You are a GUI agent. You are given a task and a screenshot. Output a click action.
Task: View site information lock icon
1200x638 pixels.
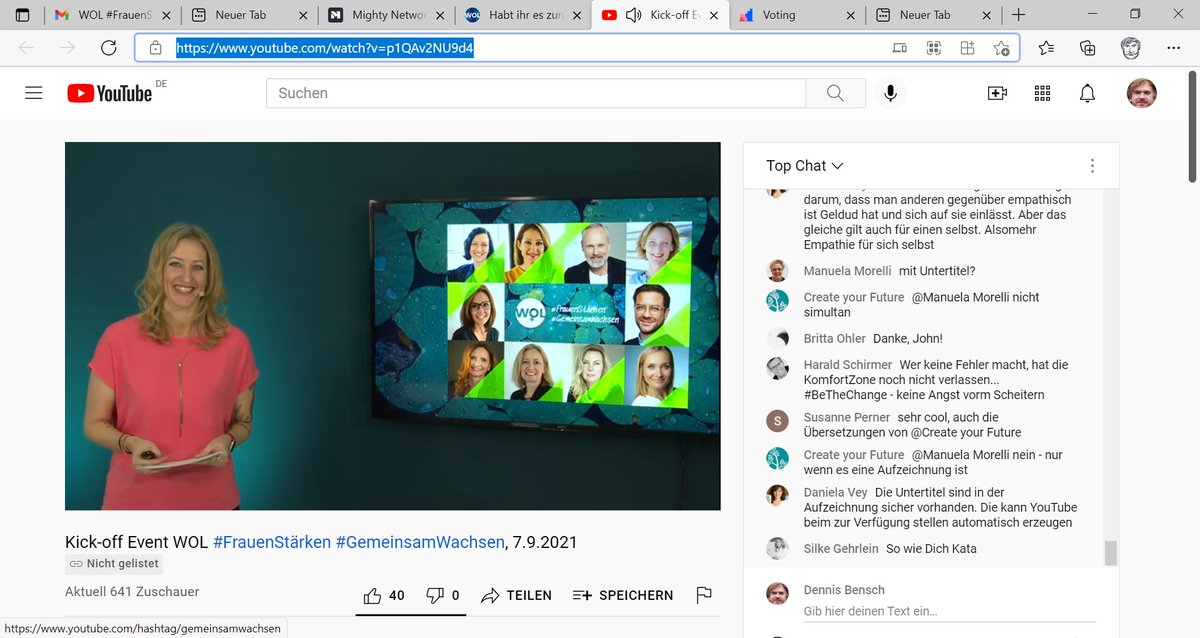tap(155, 48)
